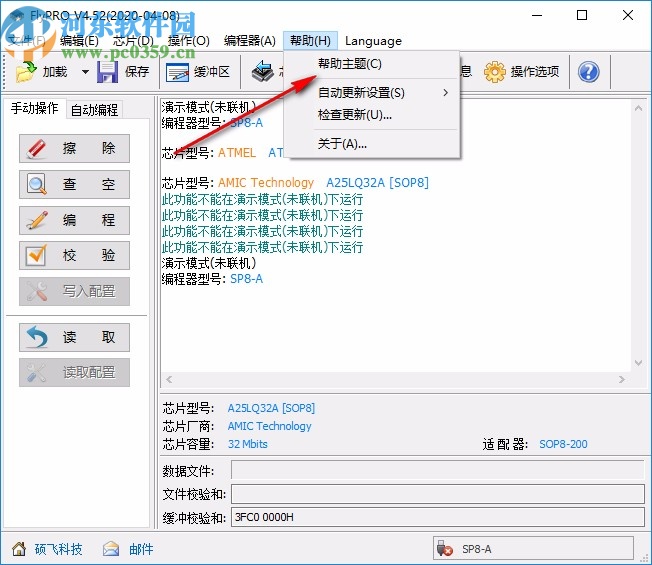This screenshot has height=565, width=652.
Task: Click the Data File (数据文件) field
Action: coord(437,470)
